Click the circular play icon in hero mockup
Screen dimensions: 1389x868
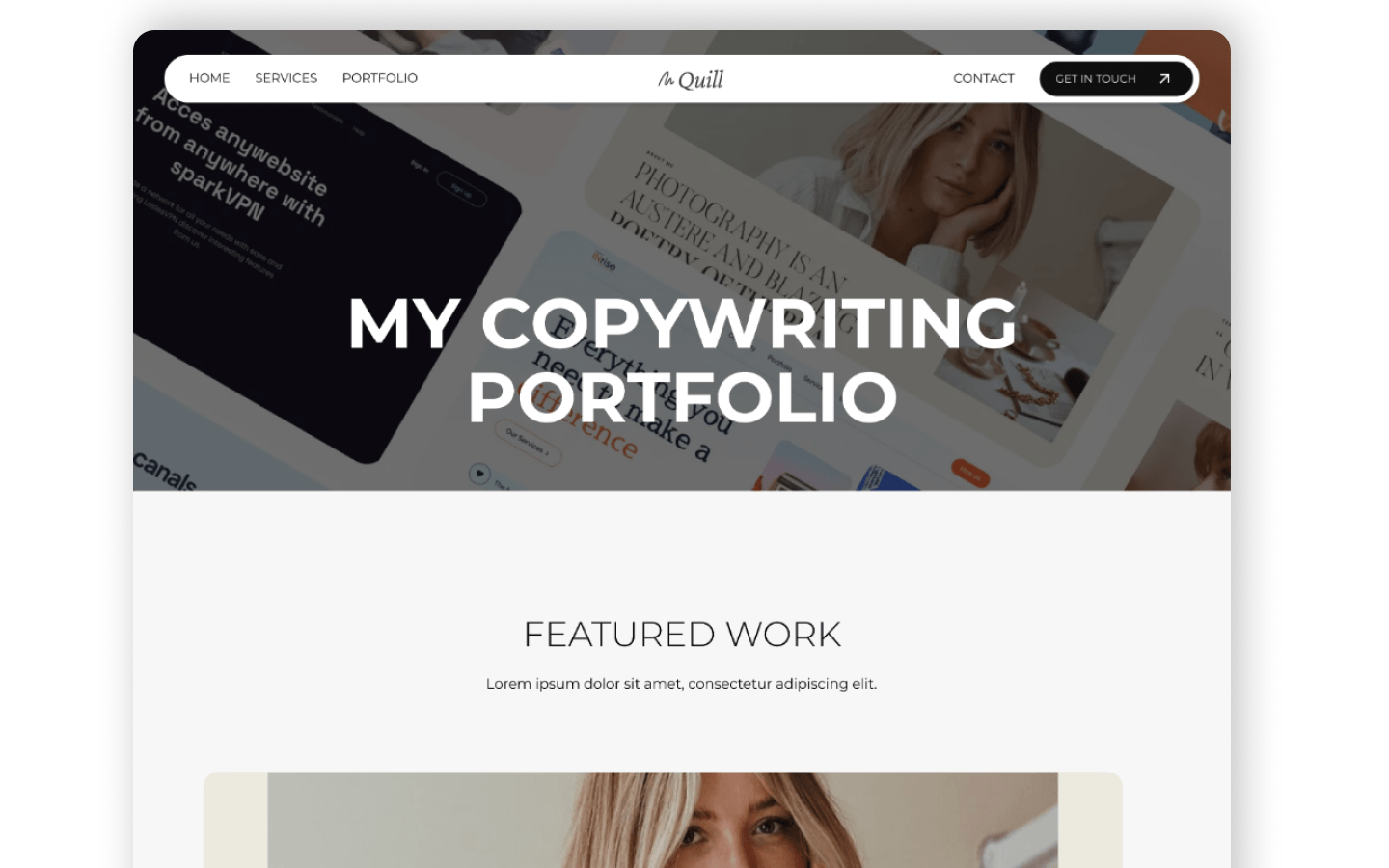[479, 474]
